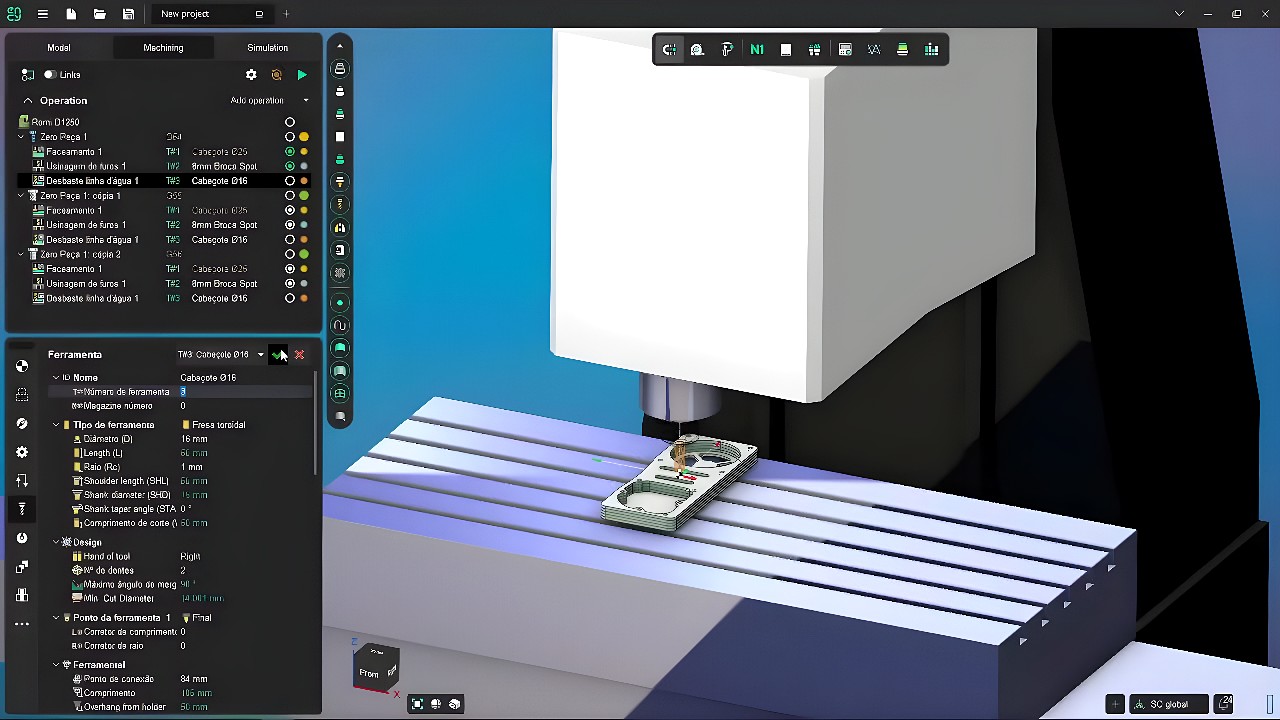
Task: Open the SC global coordinate system button
Action: pyautogui.click(x=1168, y=704)
